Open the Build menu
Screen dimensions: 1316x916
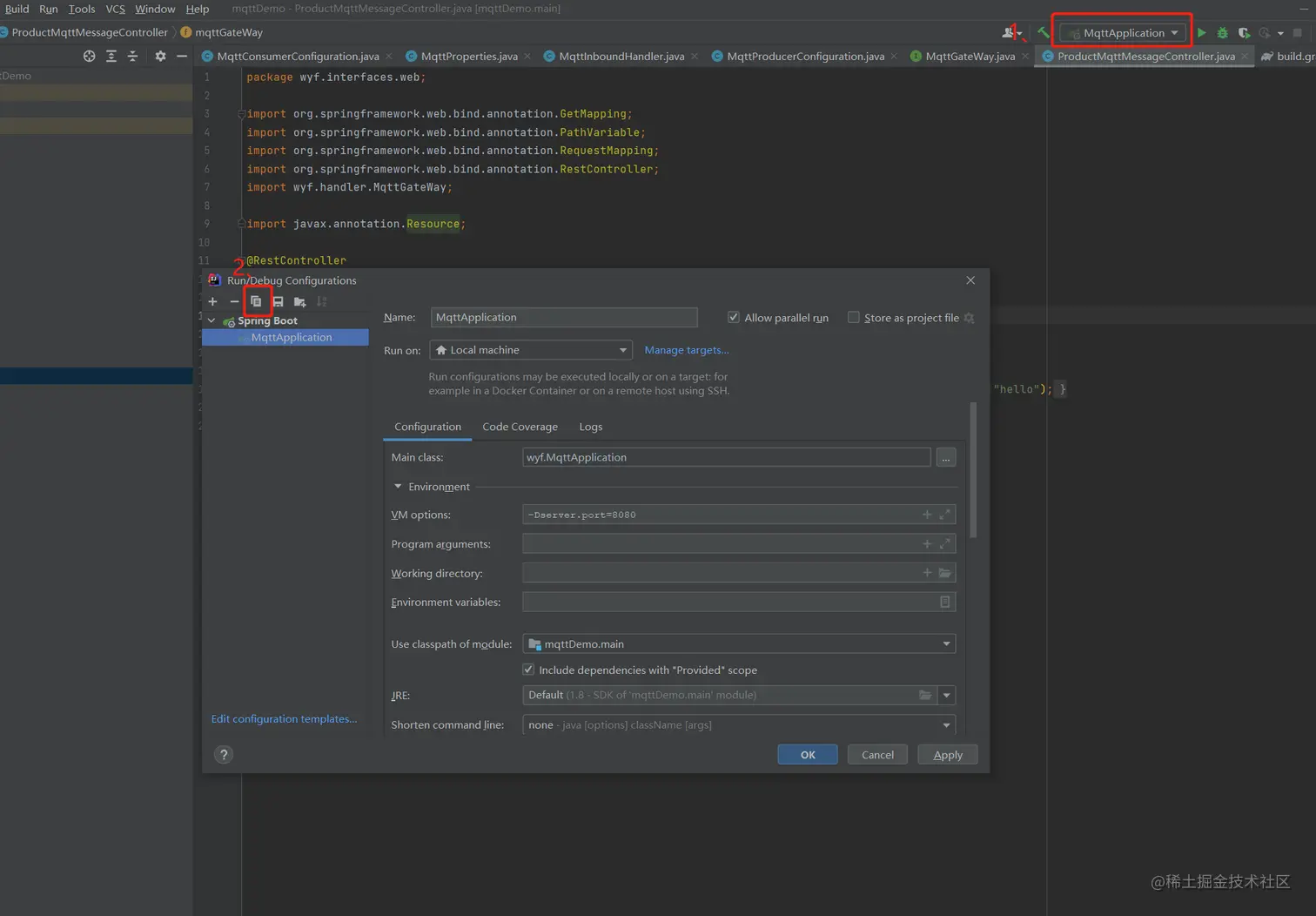[x=17, y=9]
